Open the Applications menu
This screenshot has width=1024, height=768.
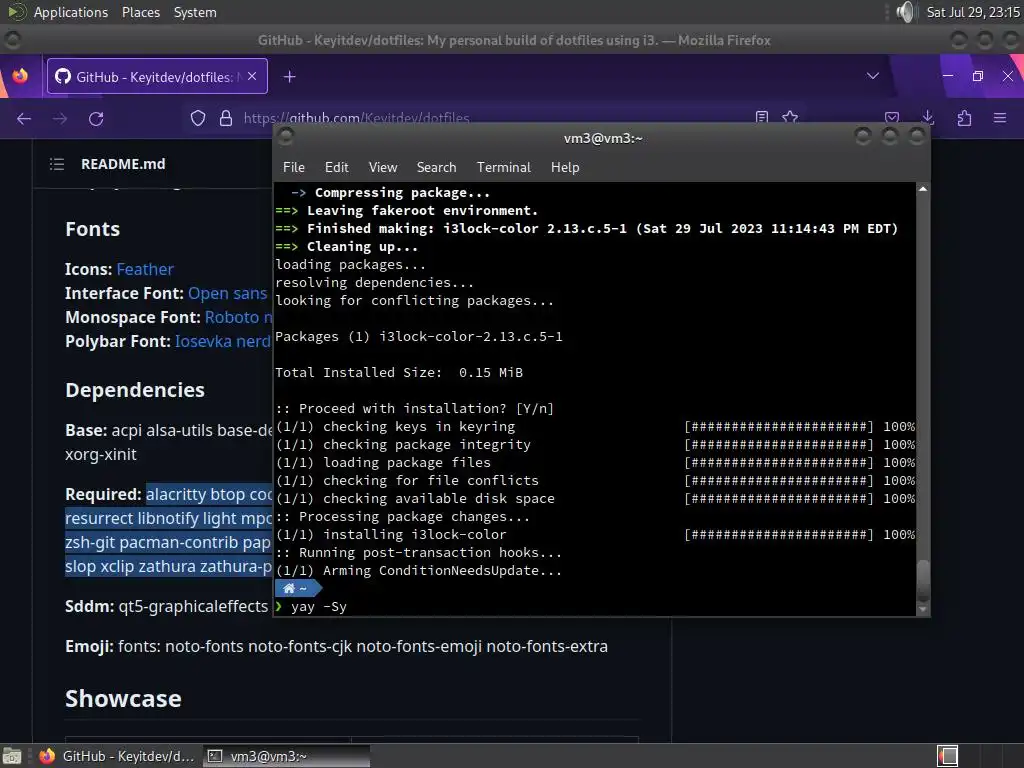point(71,12)
